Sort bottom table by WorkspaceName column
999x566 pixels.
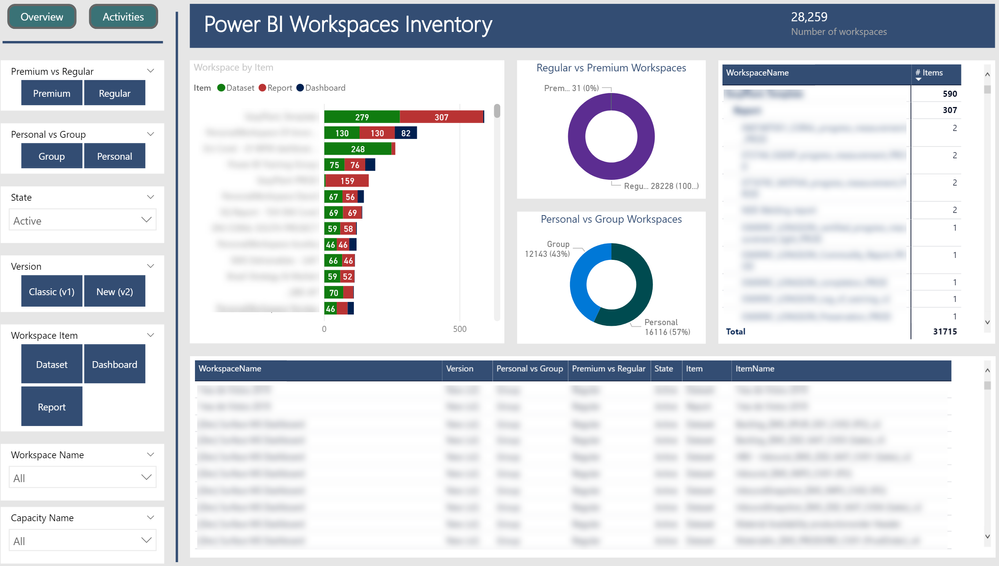pos(319,370)
